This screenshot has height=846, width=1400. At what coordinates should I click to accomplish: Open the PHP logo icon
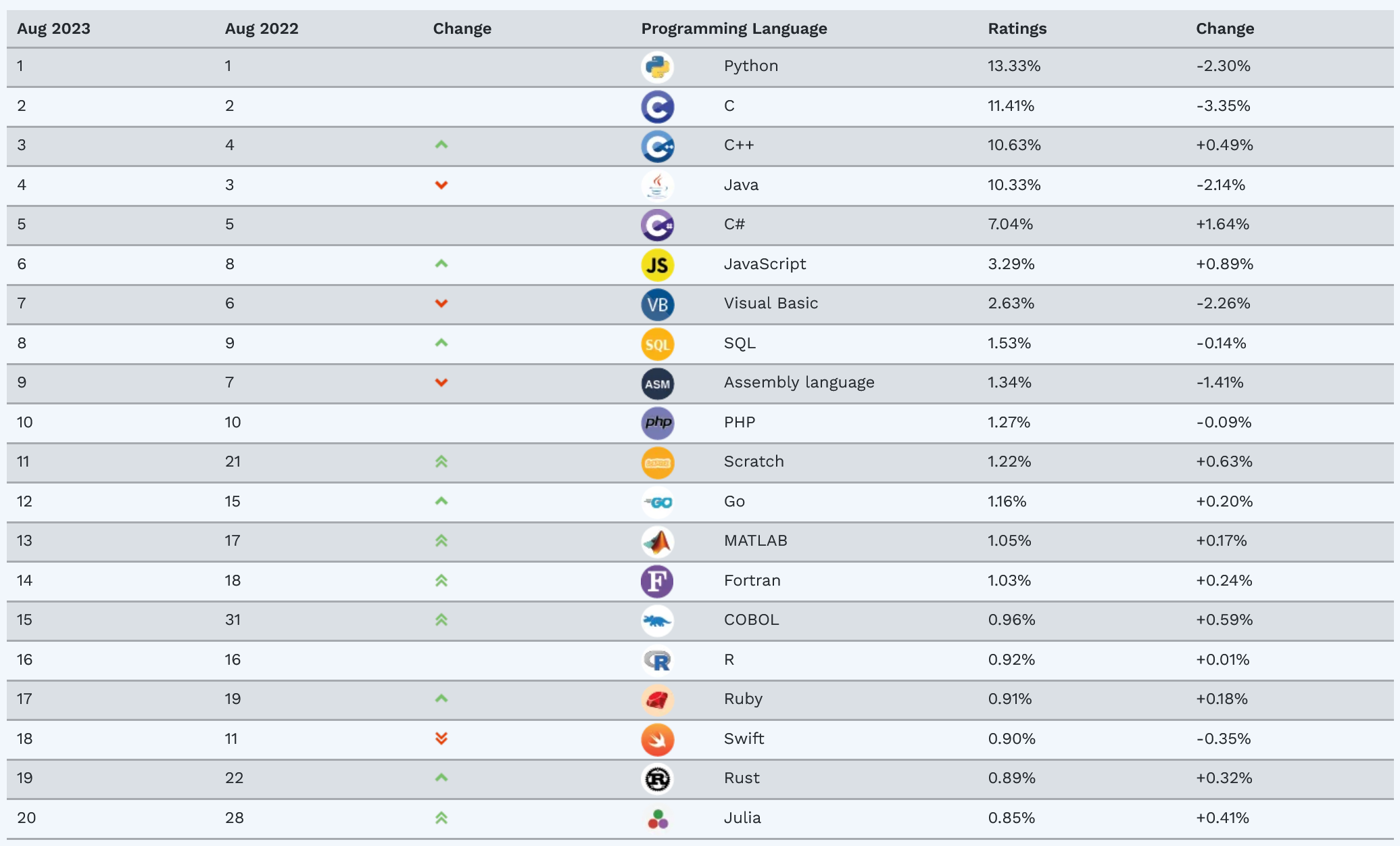657,423
